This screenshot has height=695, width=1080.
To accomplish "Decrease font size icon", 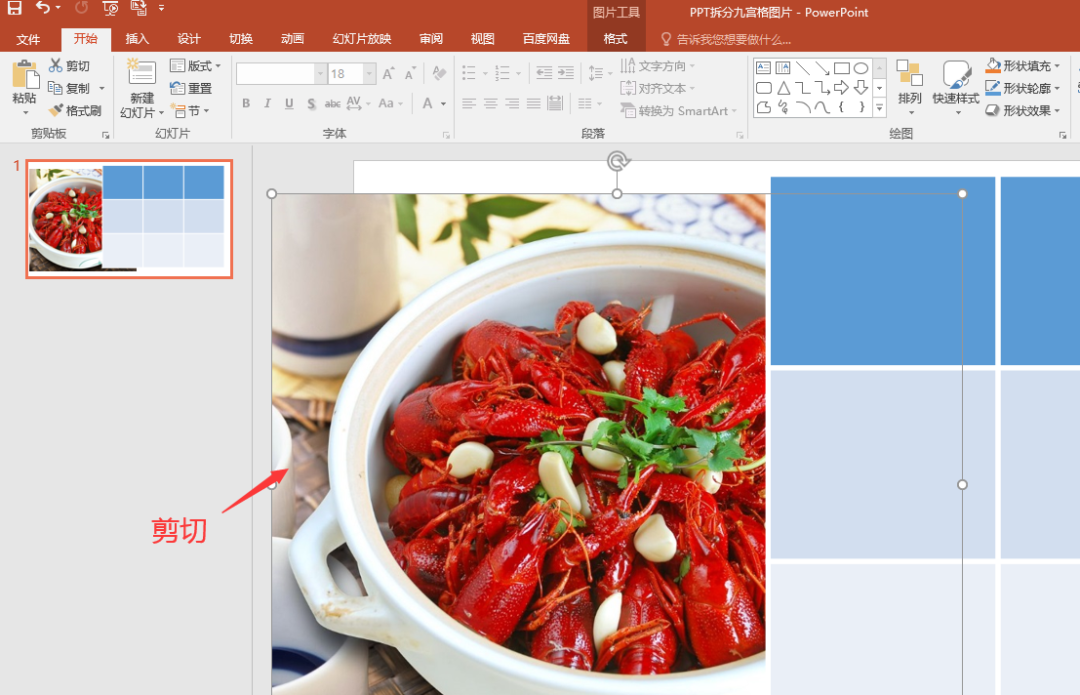I will 411,74.
